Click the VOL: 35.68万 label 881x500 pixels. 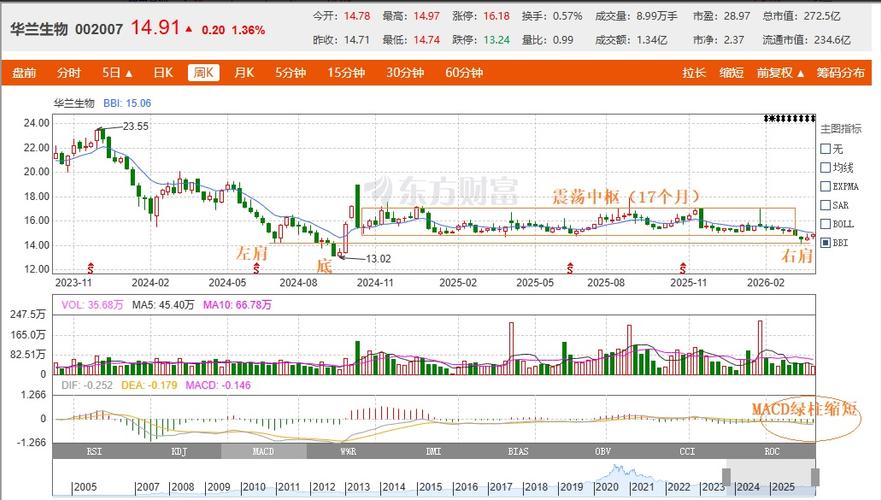point(92,305)
